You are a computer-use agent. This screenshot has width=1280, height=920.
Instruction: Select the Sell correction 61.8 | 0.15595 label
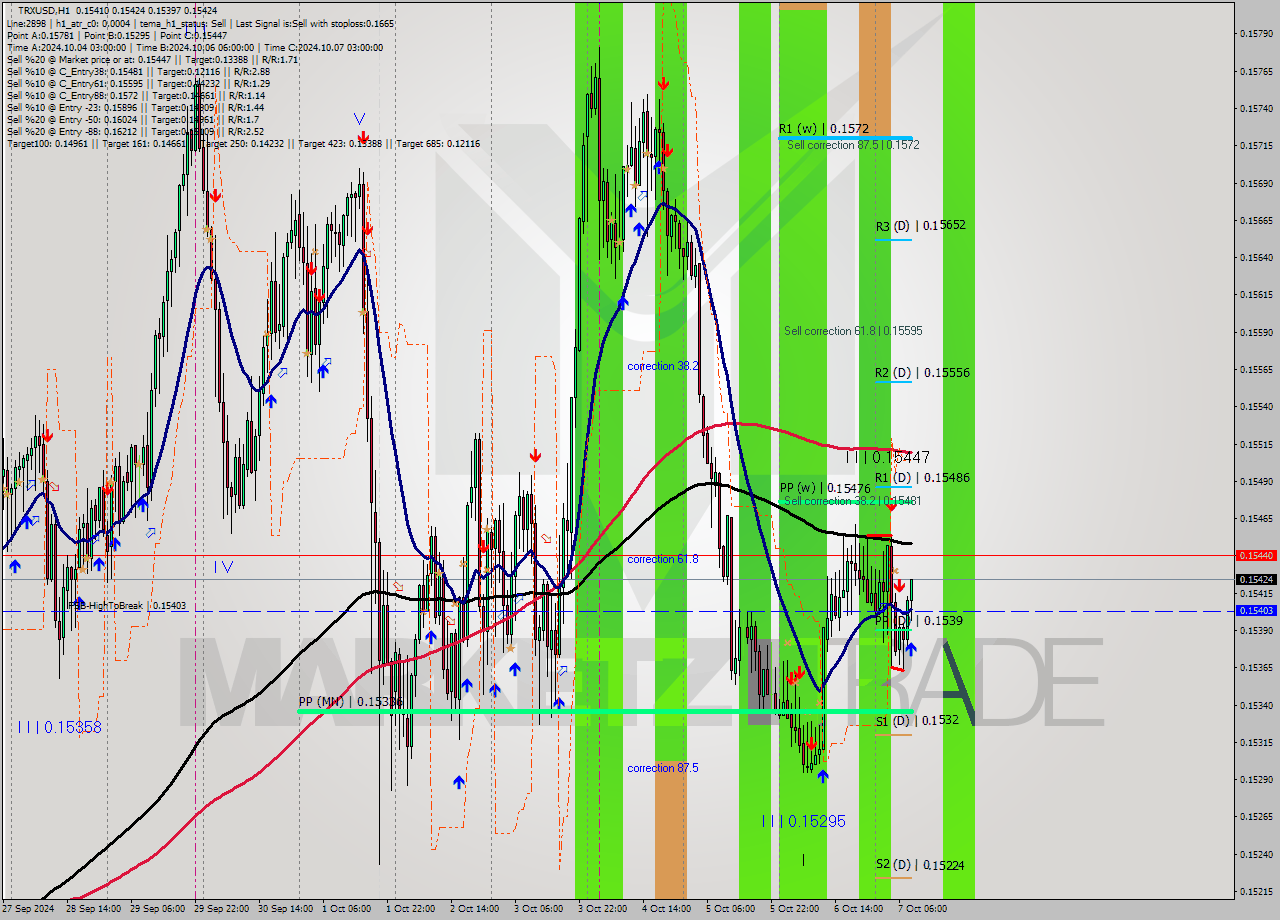[853, 331]
